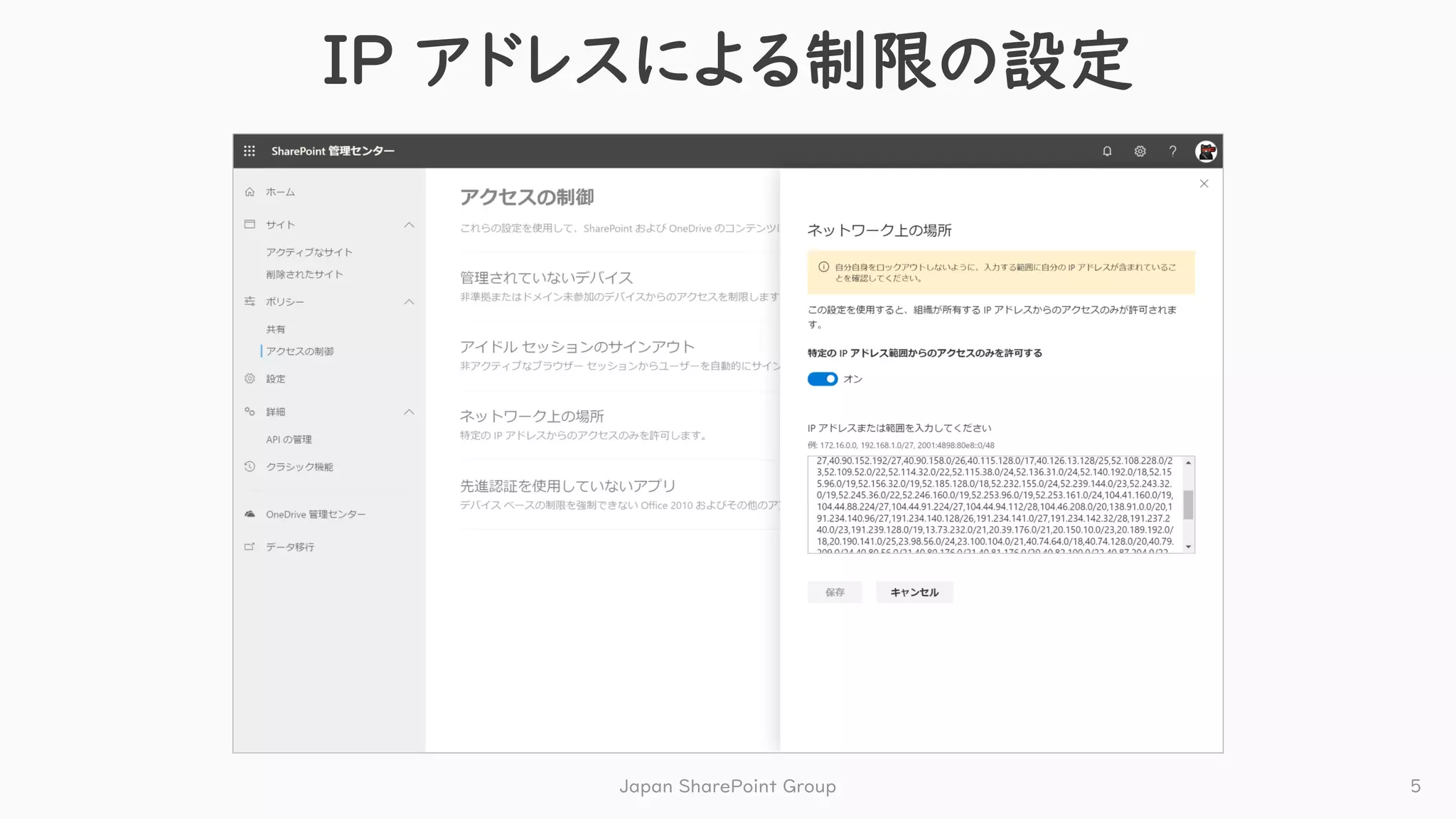Turn off the IP address restriction toggle
The width and height of the screenshot is (1456, 819).
(823, 379)
